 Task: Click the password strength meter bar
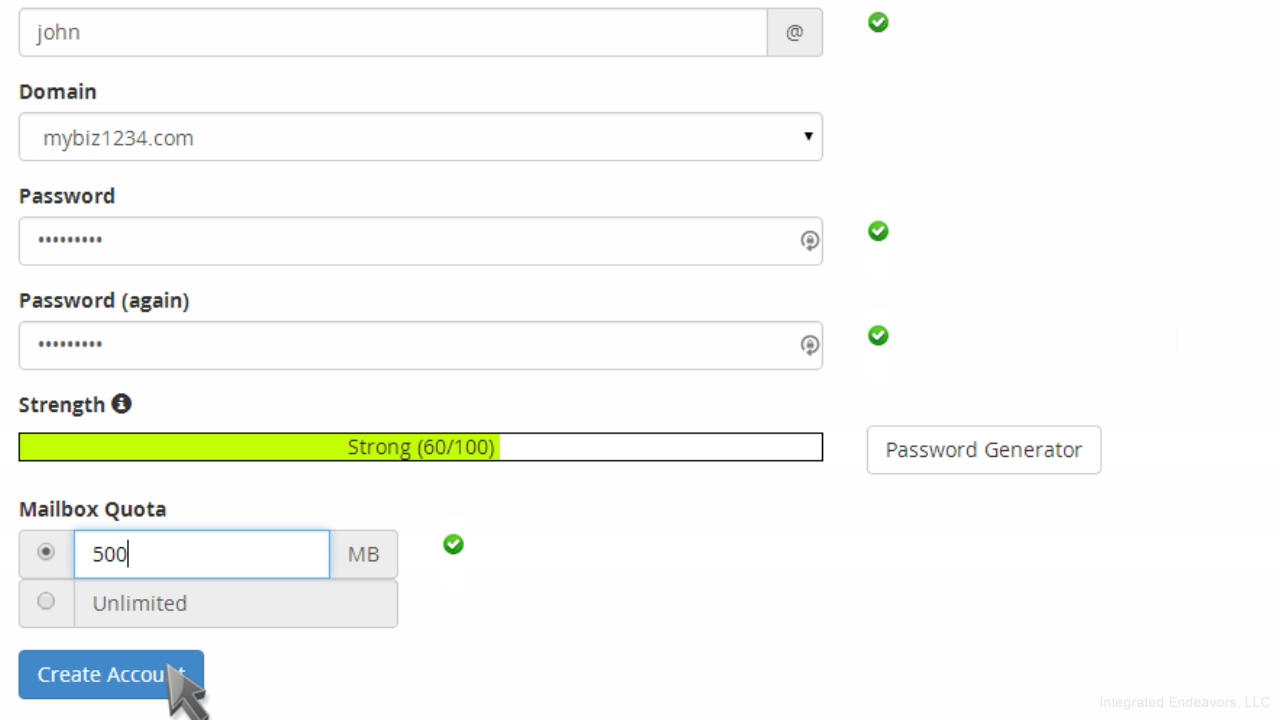pyautogui.click(x=420, y=447)
